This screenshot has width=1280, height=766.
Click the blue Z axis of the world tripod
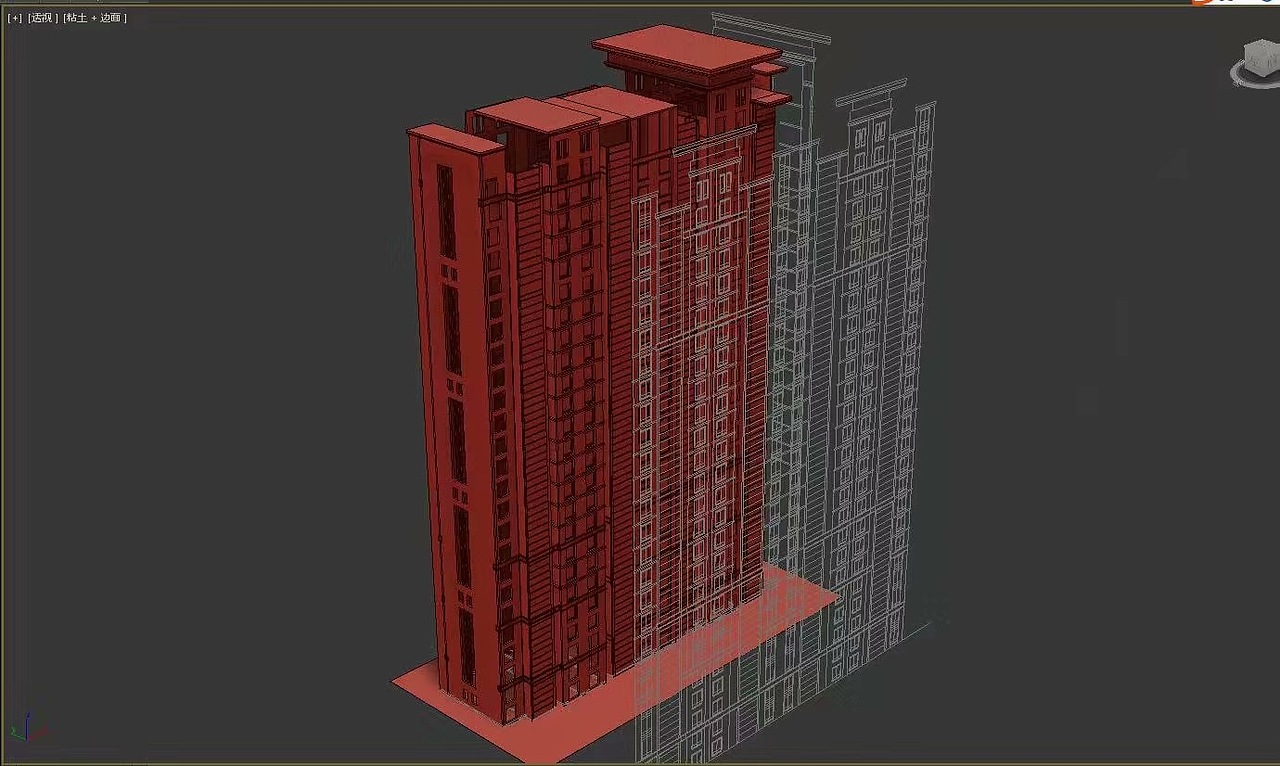click(27, 725)
